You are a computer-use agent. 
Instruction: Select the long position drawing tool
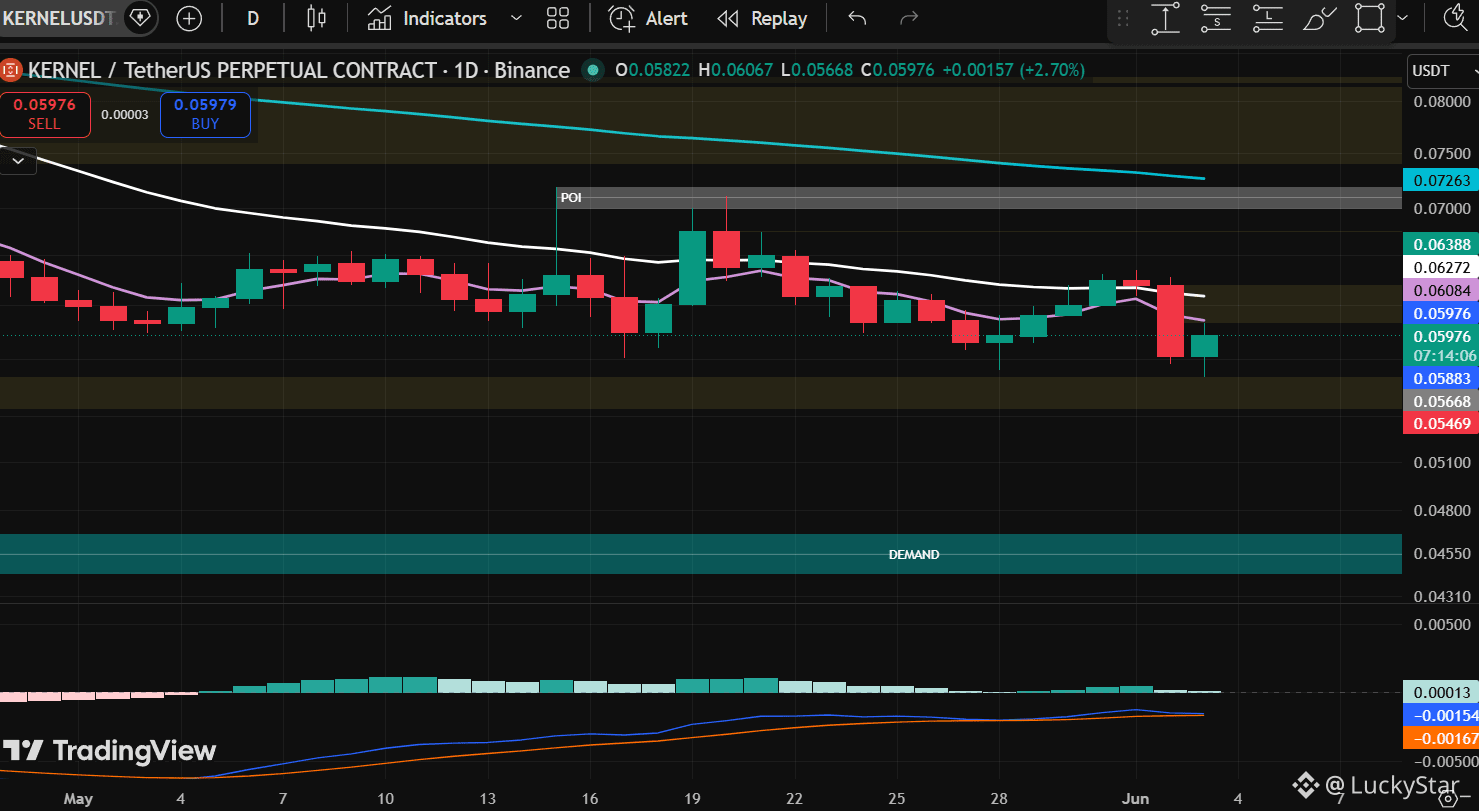point(1267,18)
